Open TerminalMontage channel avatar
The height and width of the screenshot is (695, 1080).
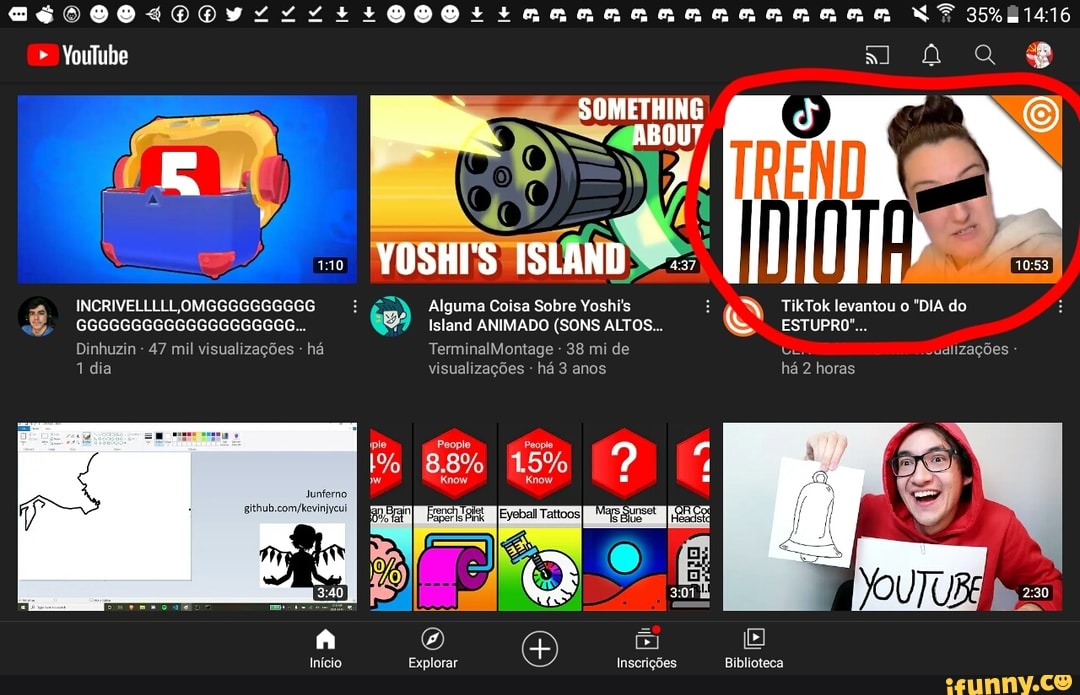pos(391,316)
